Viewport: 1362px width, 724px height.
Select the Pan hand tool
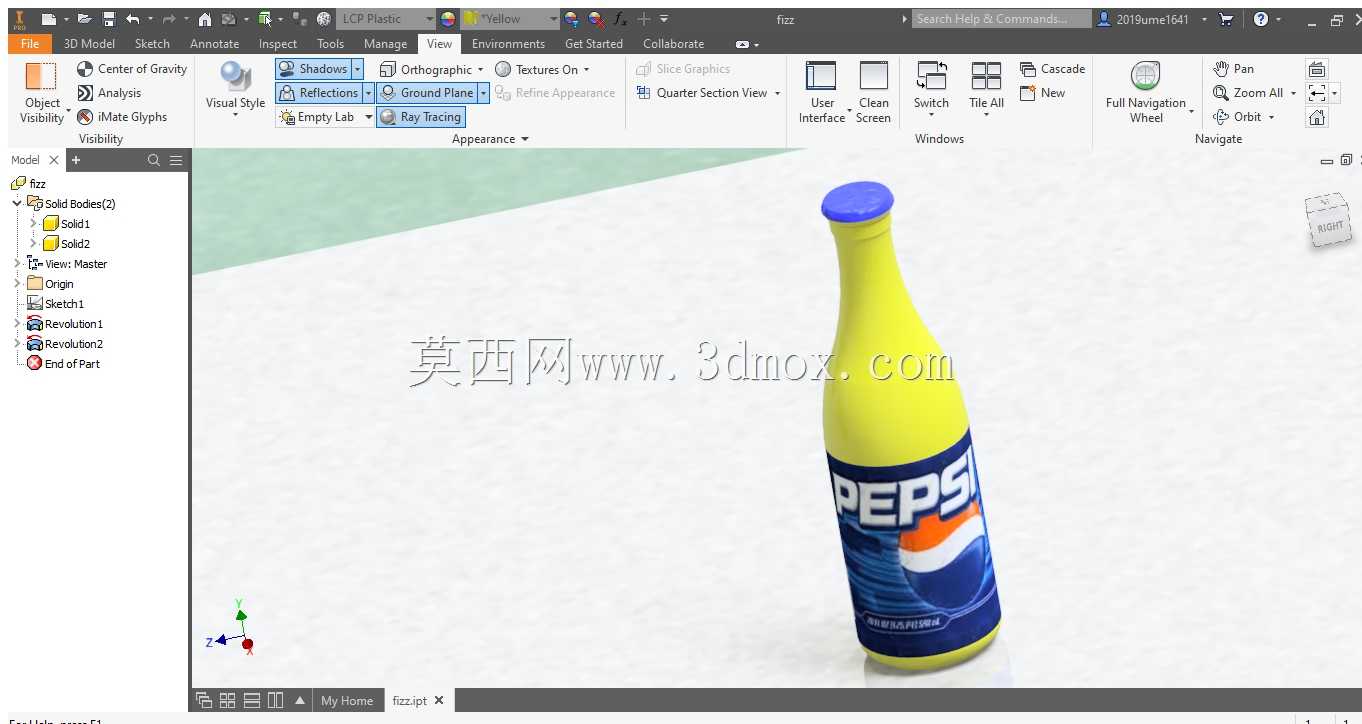click(1233, 69)
